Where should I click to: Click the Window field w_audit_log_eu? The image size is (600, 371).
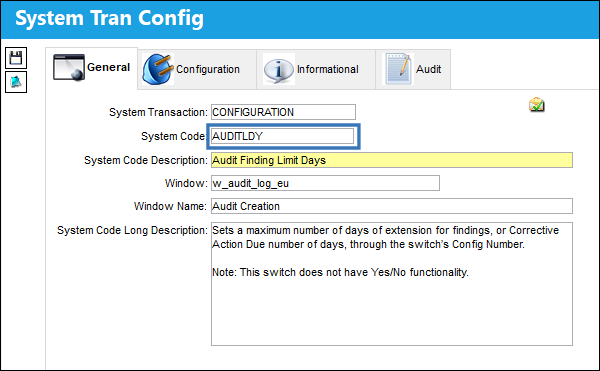click(x=325, y=183)
